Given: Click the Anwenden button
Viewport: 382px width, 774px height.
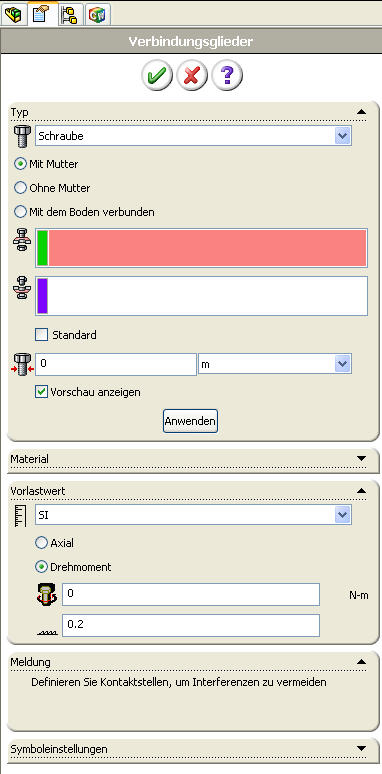Looking at the screenshot, I should [x=190, y=422].
